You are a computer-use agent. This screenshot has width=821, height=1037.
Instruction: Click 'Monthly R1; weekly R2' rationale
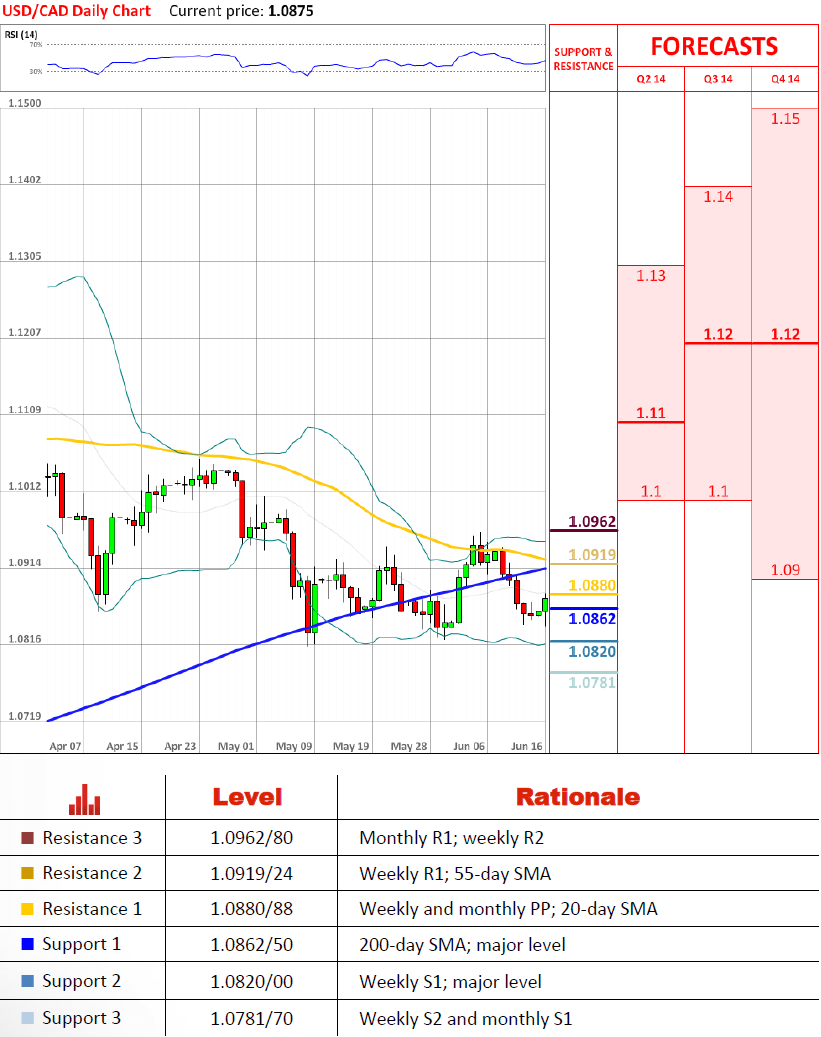[452, 839]
